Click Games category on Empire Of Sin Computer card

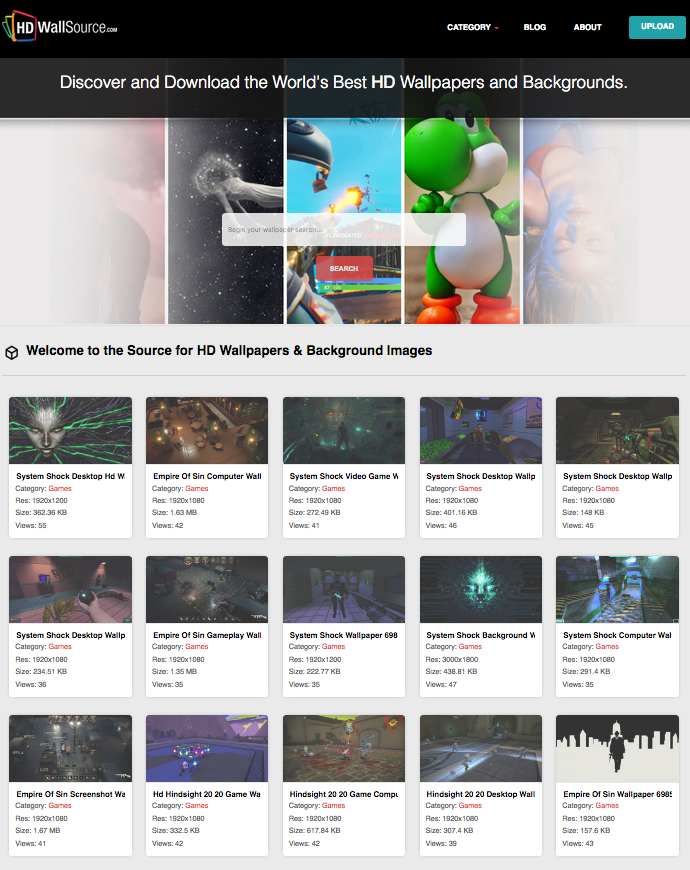(197, 488)
